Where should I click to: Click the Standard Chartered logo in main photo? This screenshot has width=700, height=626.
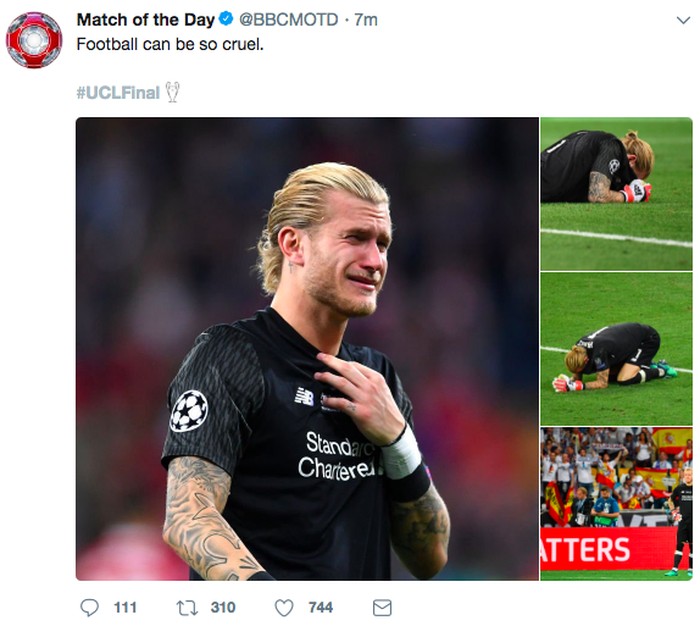pyautogui.click(x=340, y=455)
